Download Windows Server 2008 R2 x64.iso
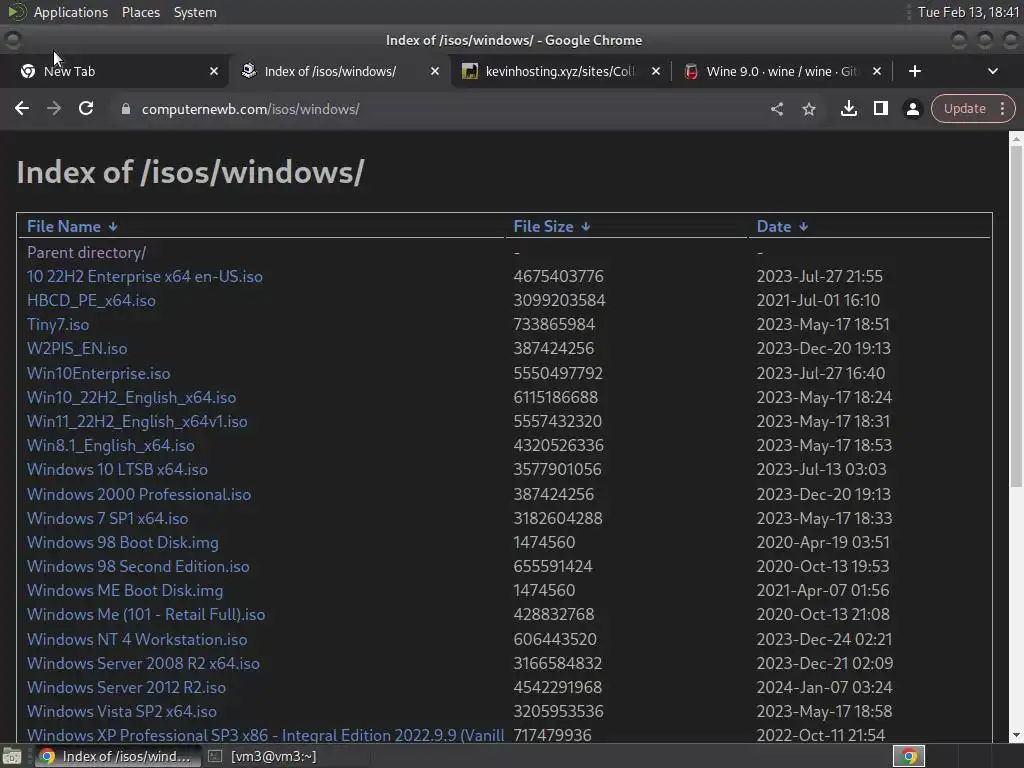Image resolution: width=1024 pixels, height=768 pixels. (143, 664)
